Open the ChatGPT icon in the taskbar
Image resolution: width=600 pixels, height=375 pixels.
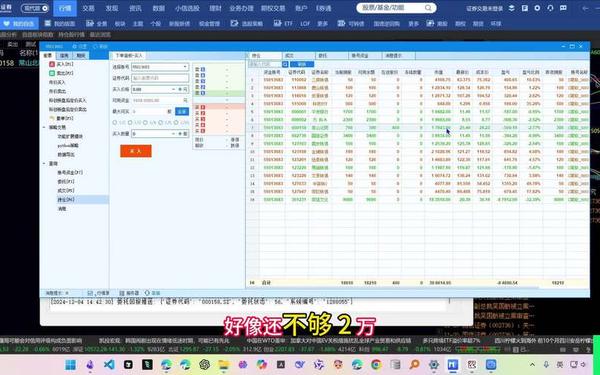click(204, 365)
